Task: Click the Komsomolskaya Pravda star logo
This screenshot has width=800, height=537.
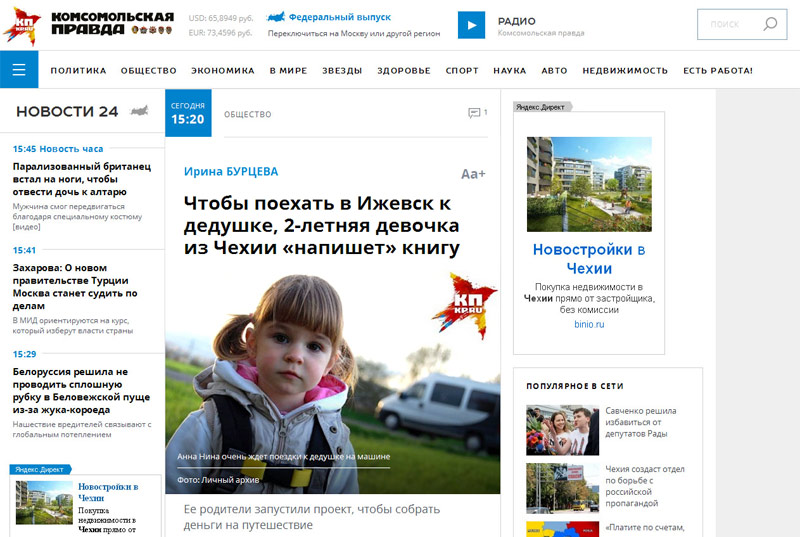Action: tap(22, 26)
